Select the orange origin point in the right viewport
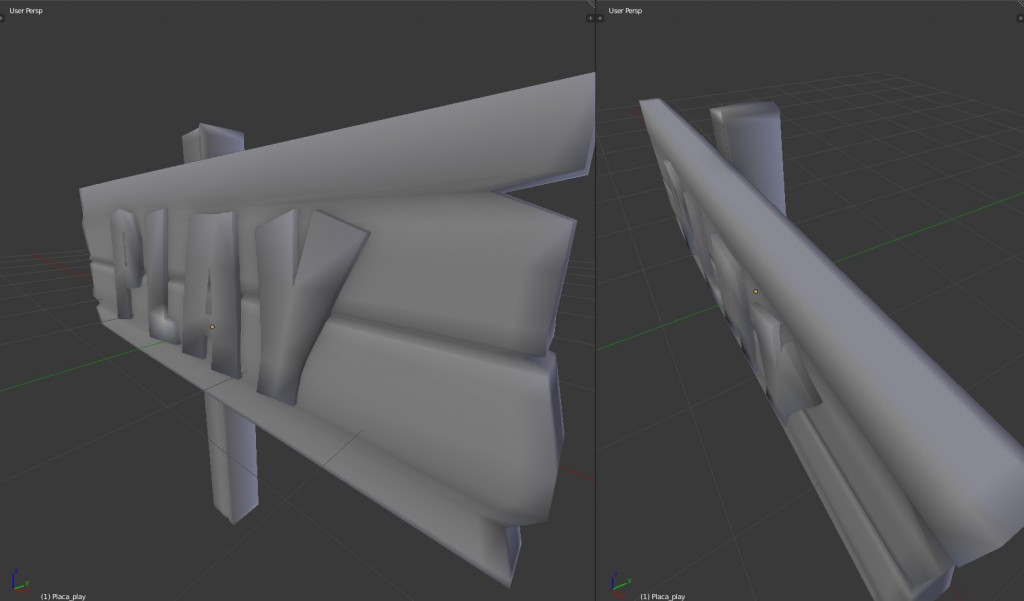Viewport: 1024px width, 601px height. (x=756, y=292)
